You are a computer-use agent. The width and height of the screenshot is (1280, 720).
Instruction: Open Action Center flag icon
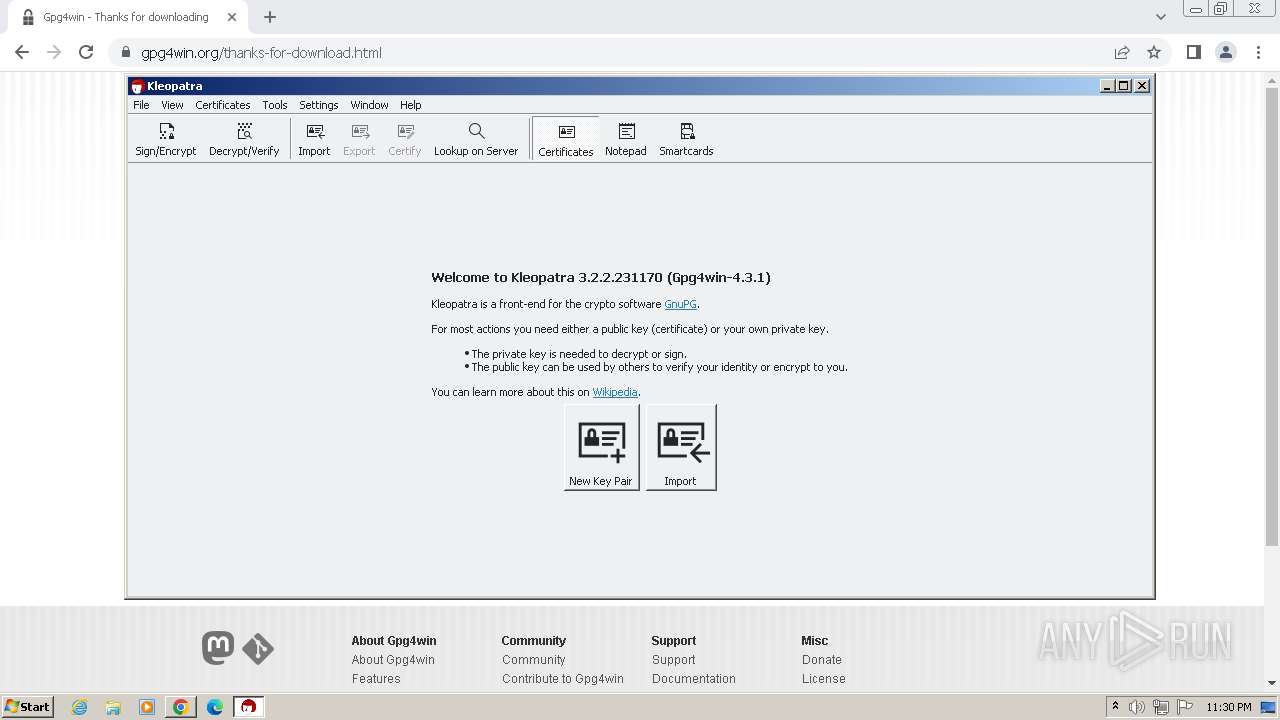pyautogui.click(x=1184, y=707)
